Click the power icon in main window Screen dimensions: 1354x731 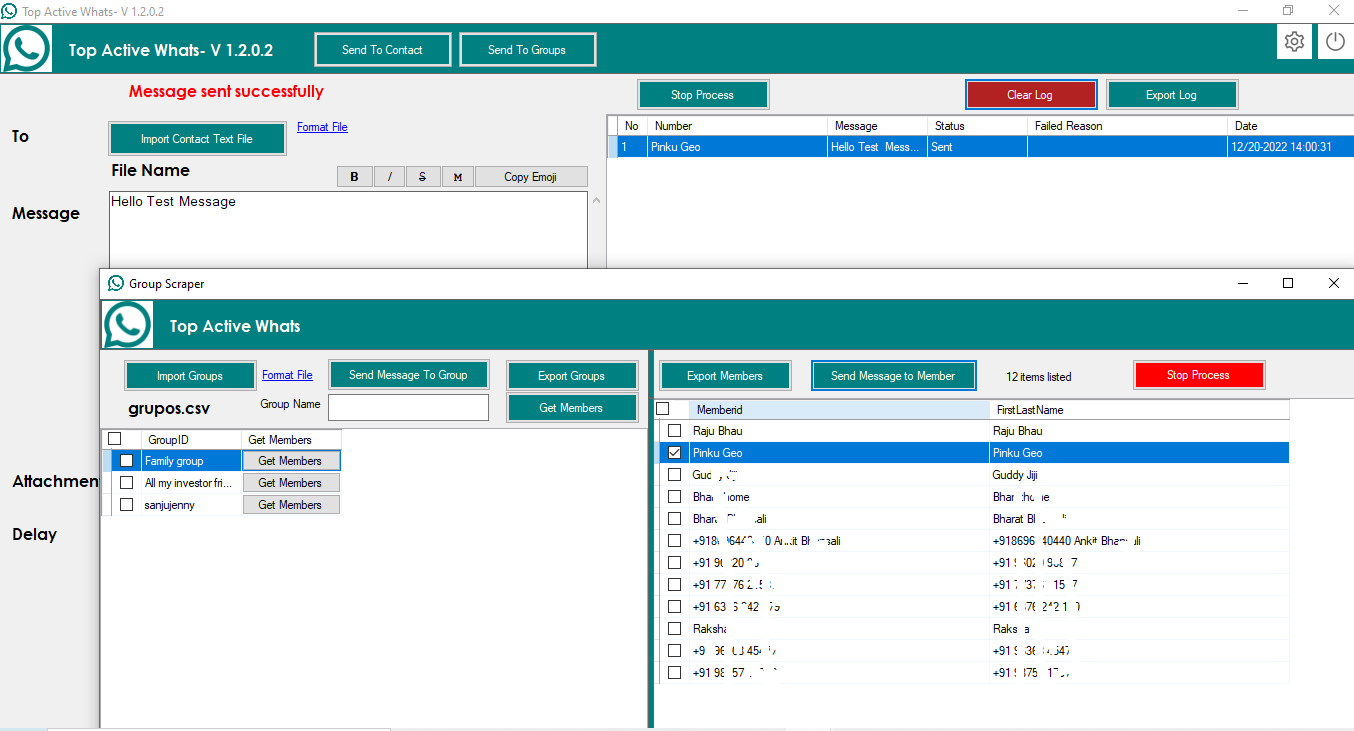coord(1335,41)
